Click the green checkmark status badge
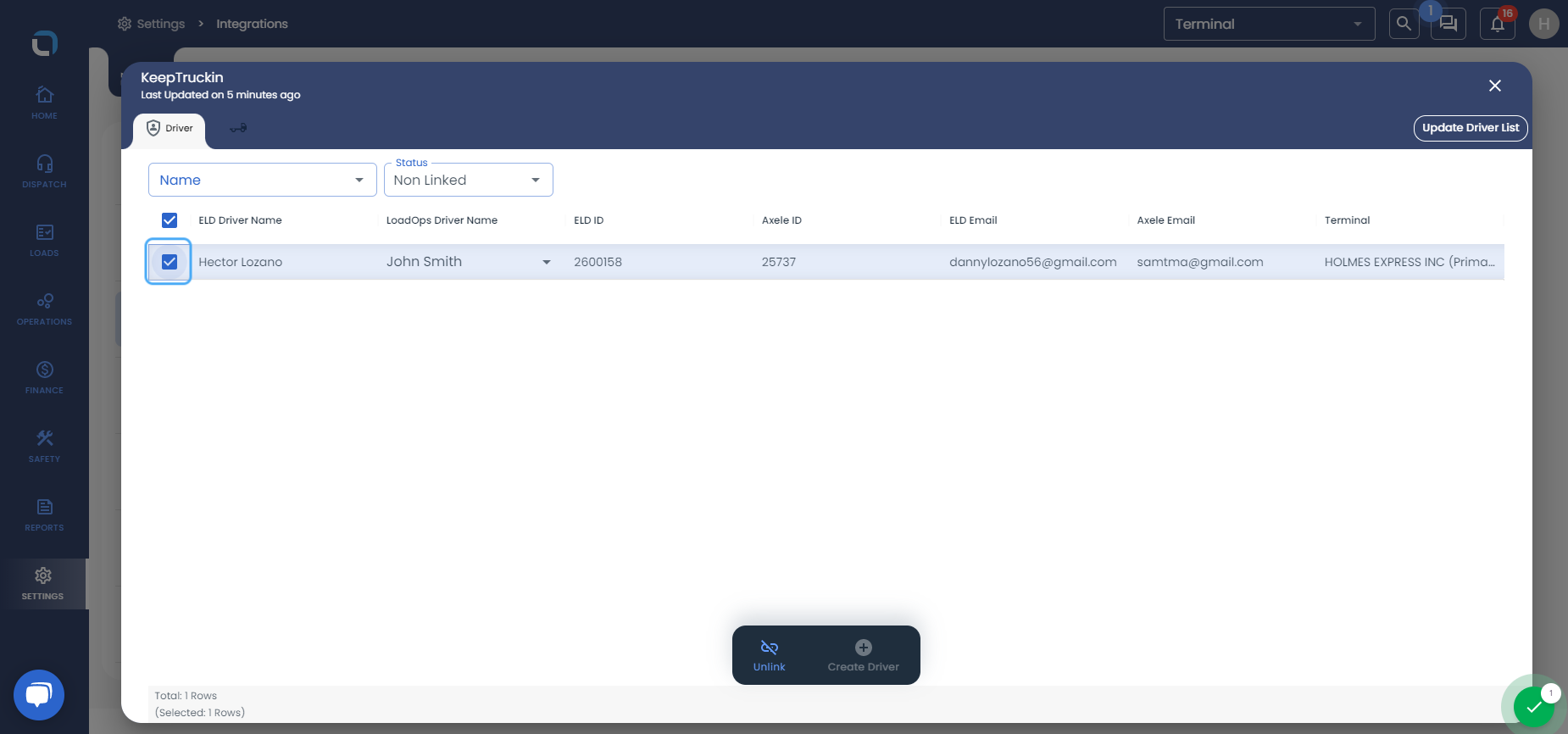This screenshot has width=1568, height=734. 1534,708
